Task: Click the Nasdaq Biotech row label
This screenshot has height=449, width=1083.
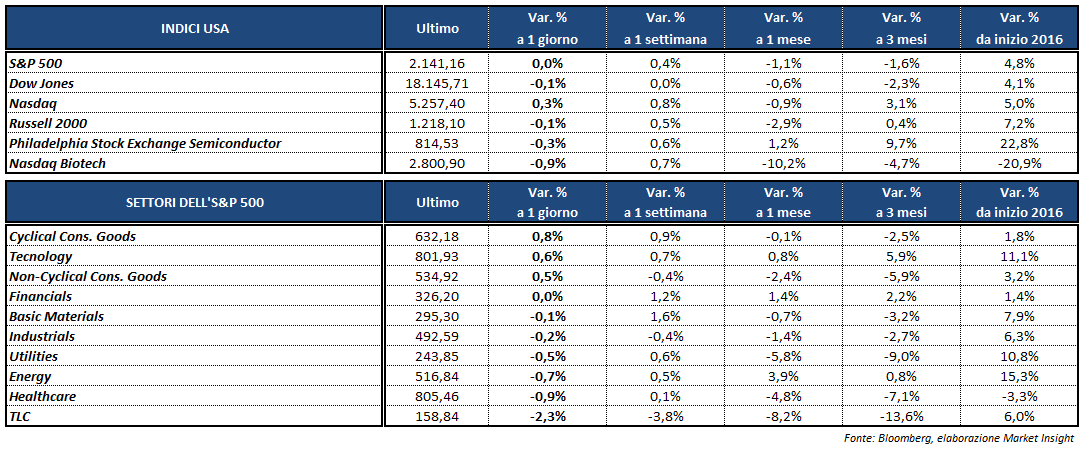Action: point(60,164)
